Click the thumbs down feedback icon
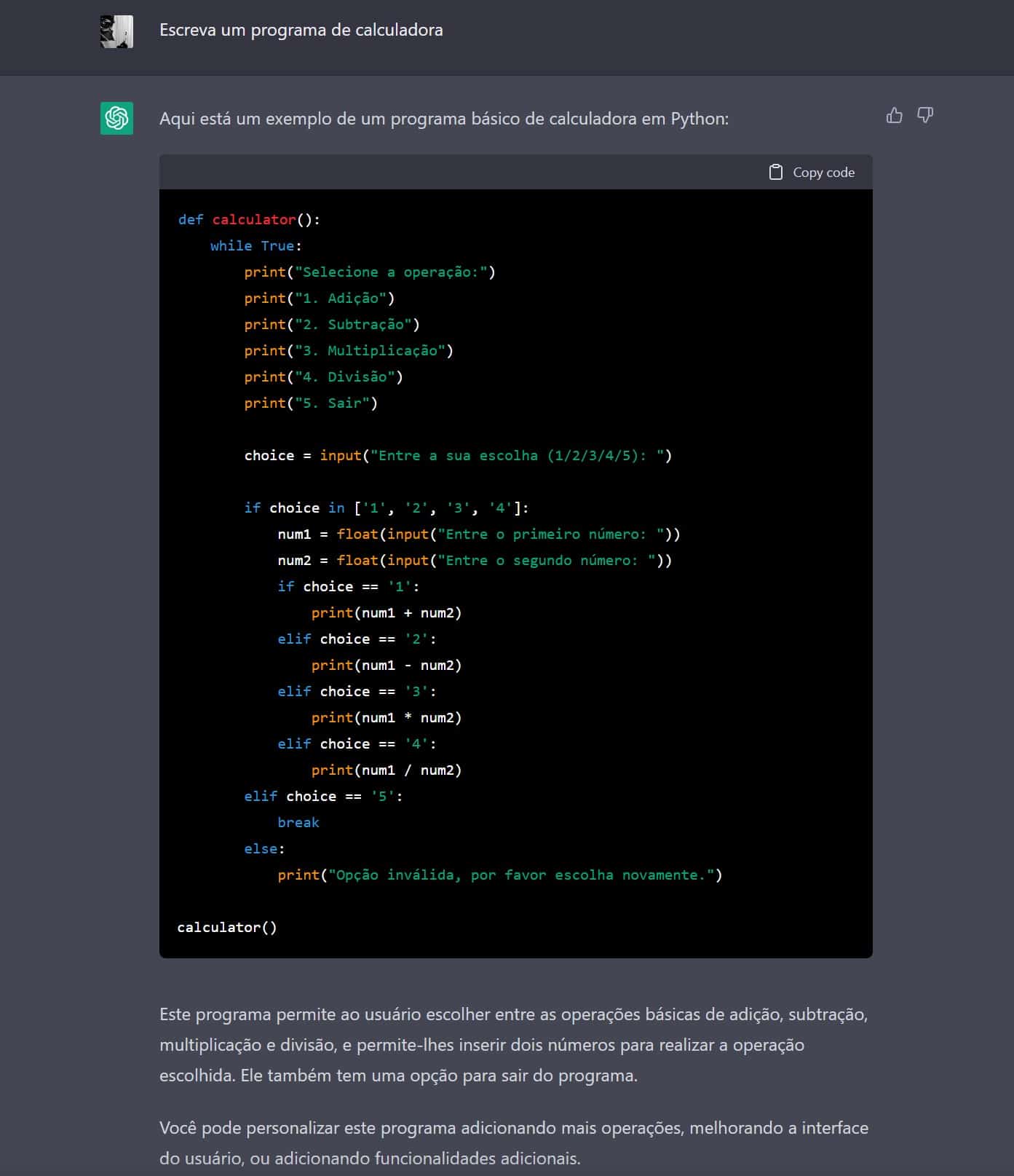This screenshot has width=1014, height=1176. point(924,116)
